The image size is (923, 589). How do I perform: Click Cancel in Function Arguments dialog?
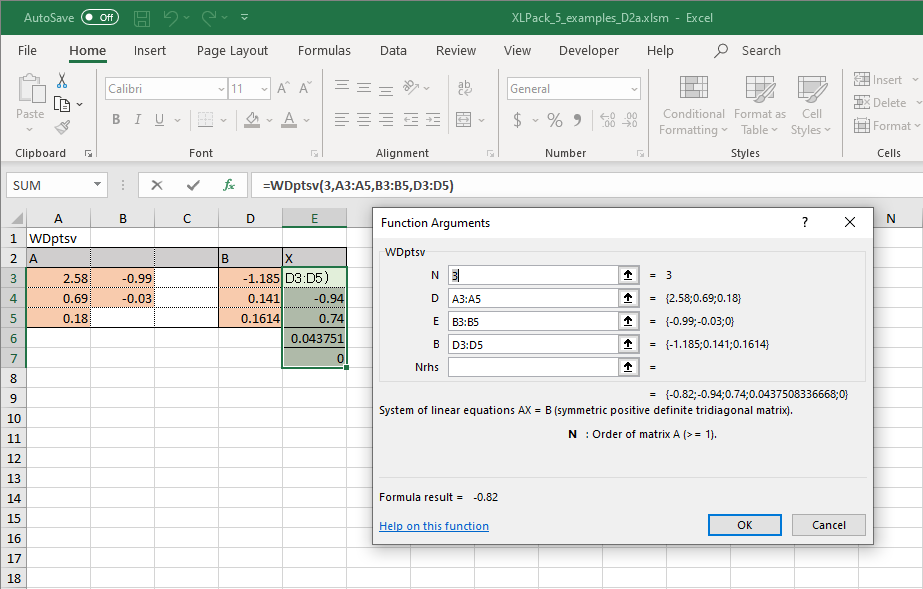coord(828,525)
